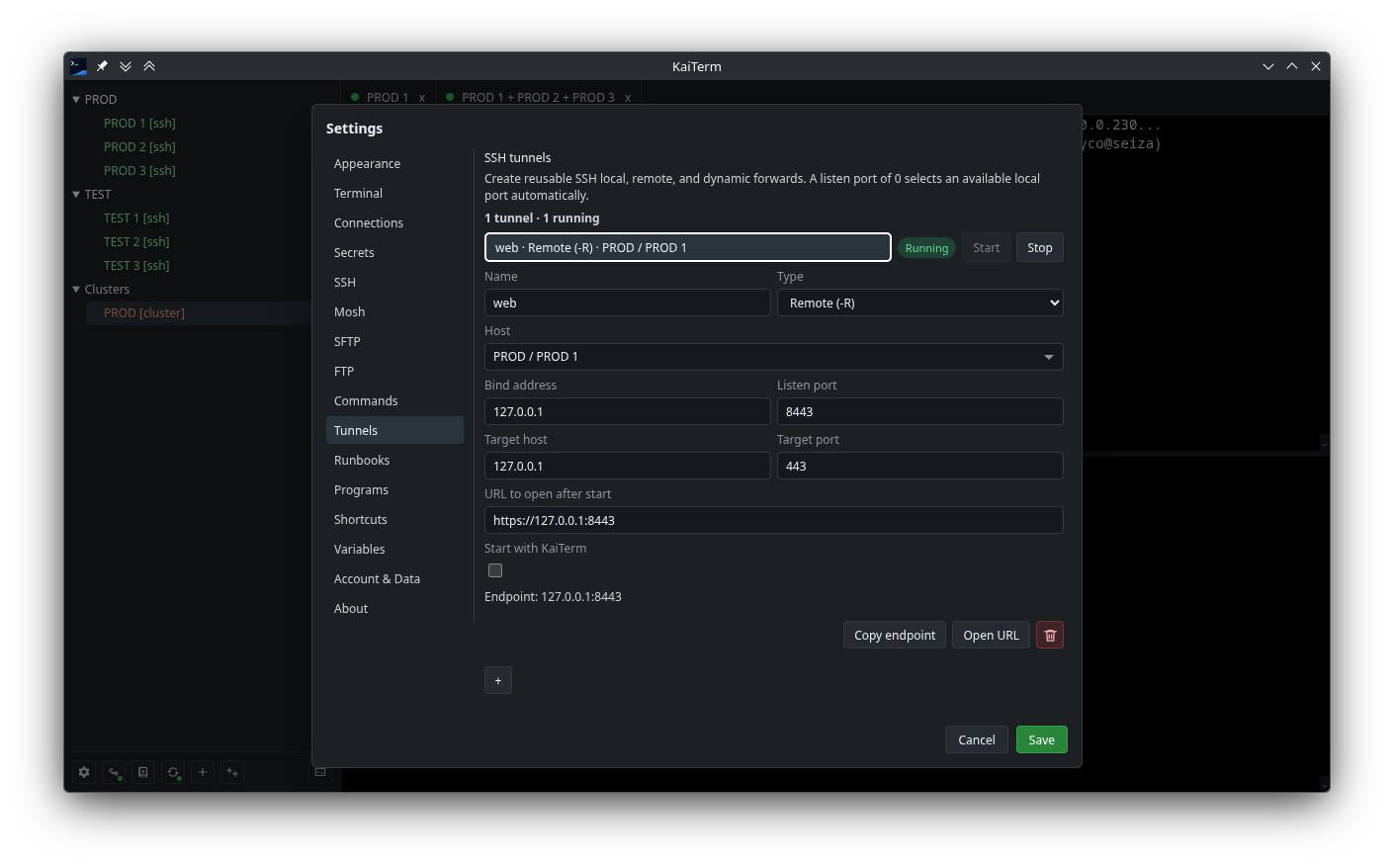Click the double chevron up title bar icon
The height and width of the screenshot is (868, 1394).
(x=149, y=66)
